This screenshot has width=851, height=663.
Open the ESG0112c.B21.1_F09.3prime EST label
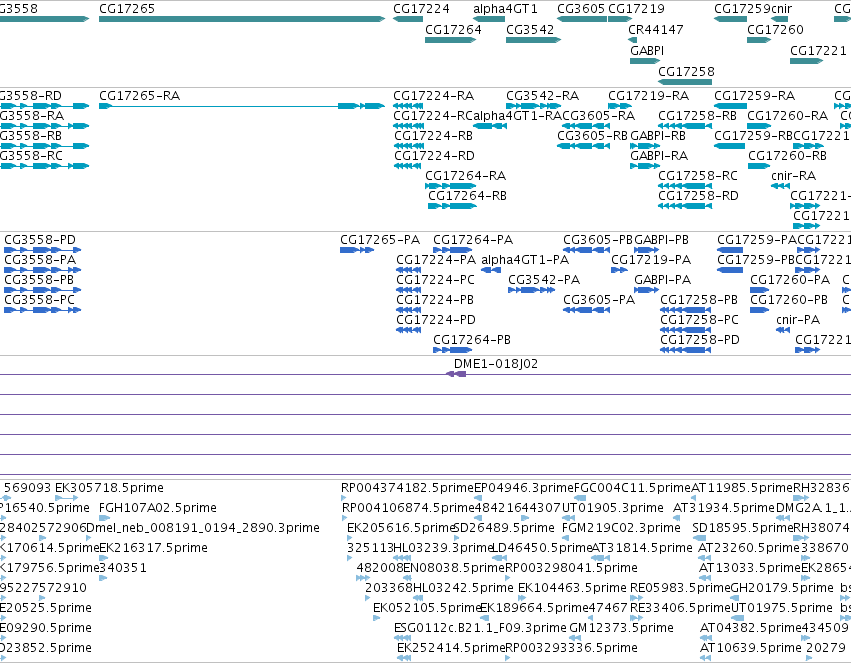[480, 628]
